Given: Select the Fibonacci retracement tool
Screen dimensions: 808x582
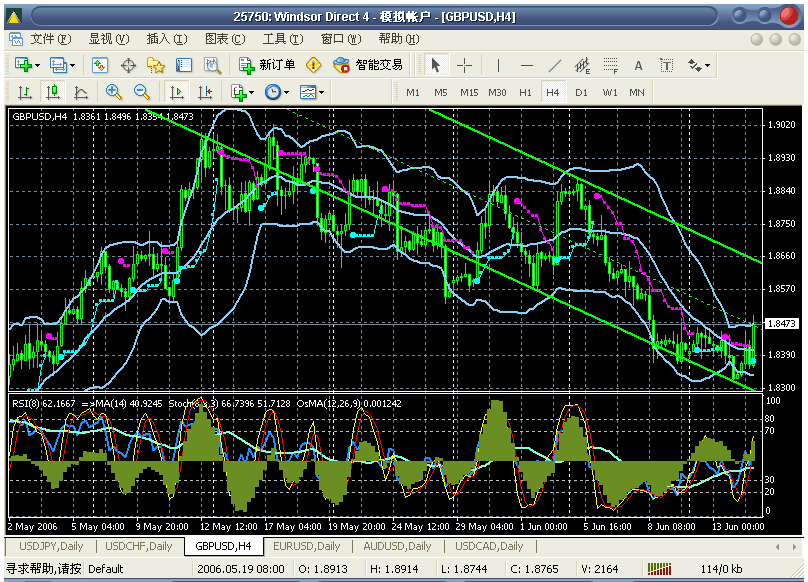Looking at the screenshot, I should tap(611, 65).
